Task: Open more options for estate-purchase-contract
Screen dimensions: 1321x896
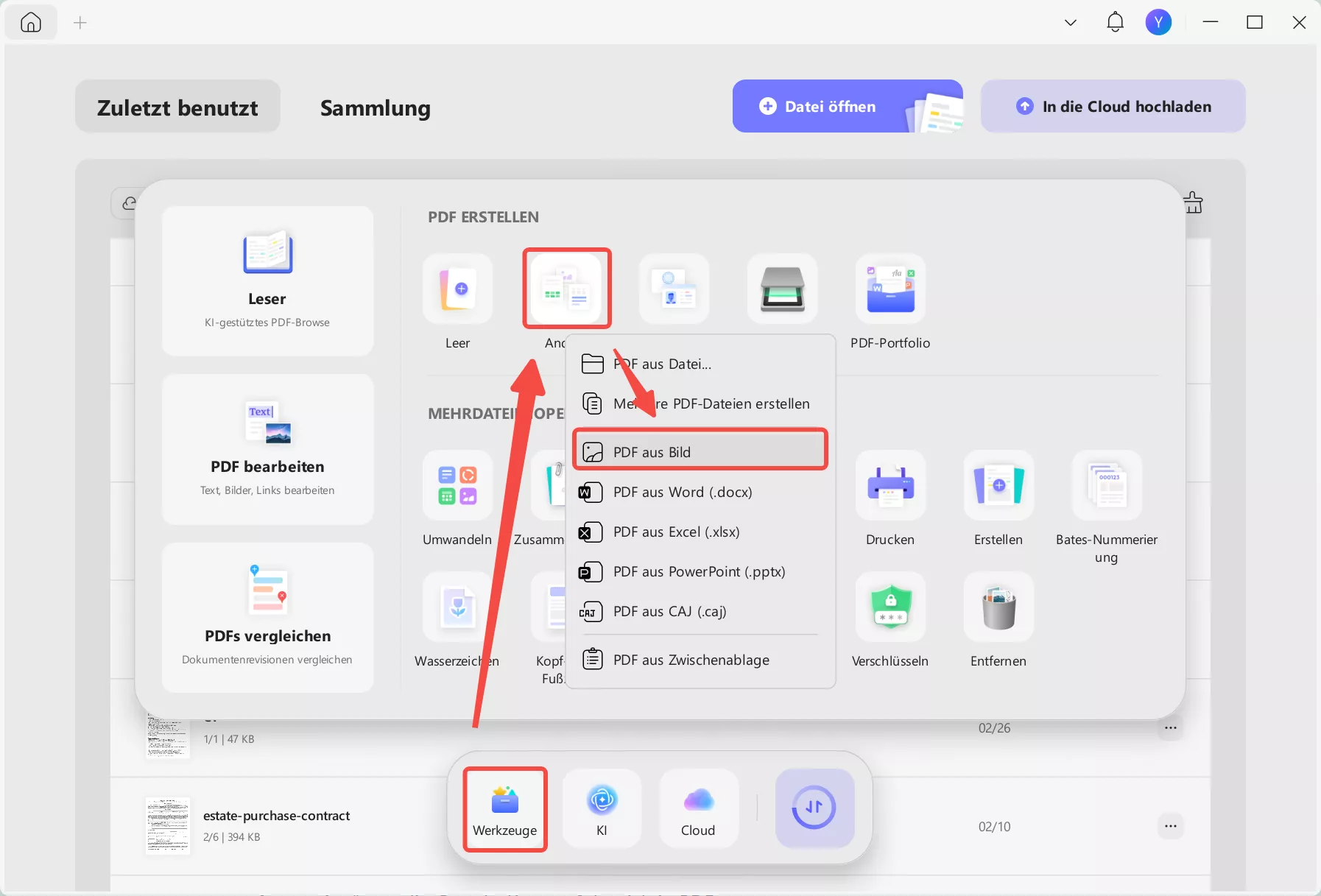Action: pyautogui.click(x=1171, y=826)
